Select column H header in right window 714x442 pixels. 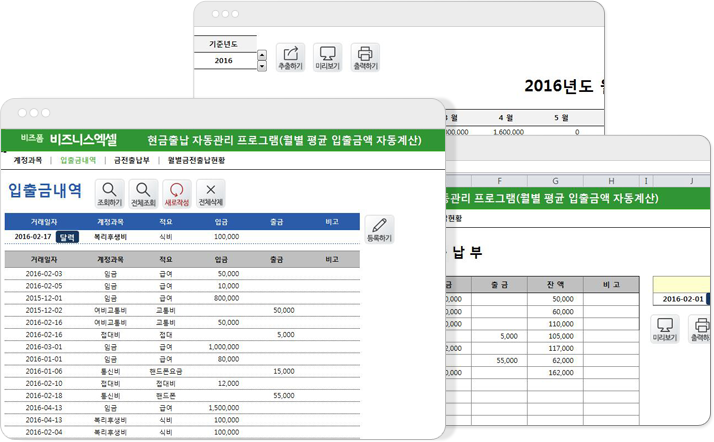point(611,181)
